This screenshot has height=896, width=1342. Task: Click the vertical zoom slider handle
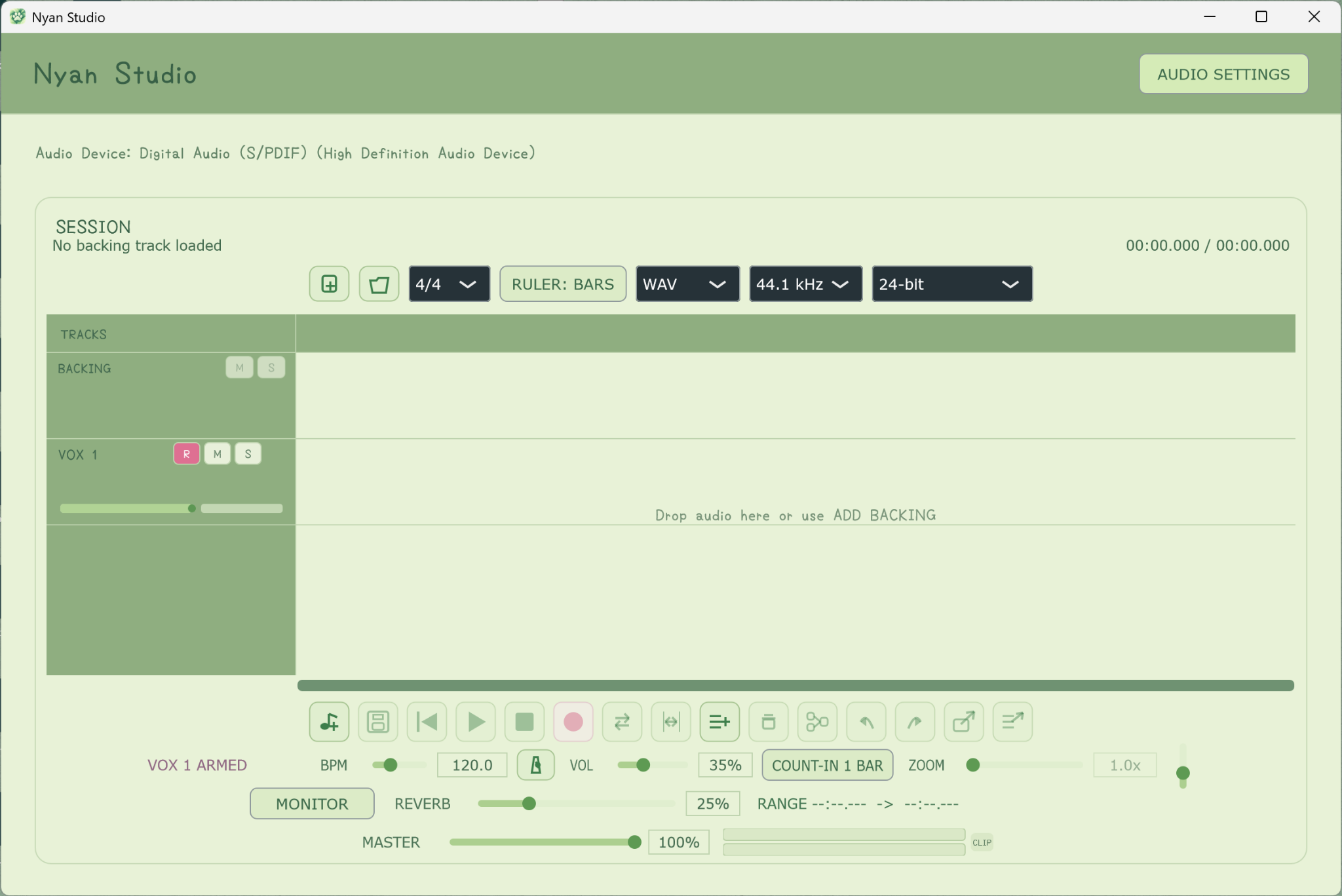1183,773
